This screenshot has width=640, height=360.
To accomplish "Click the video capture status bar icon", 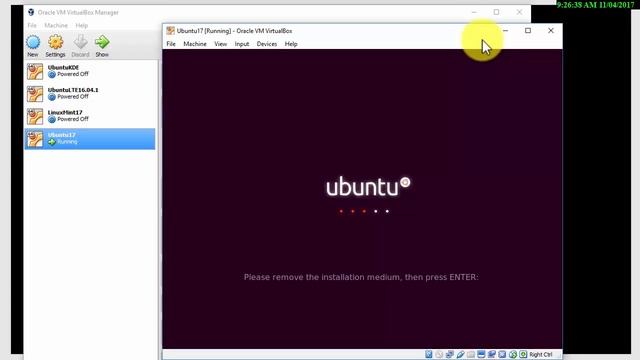I will coord(491,354).
